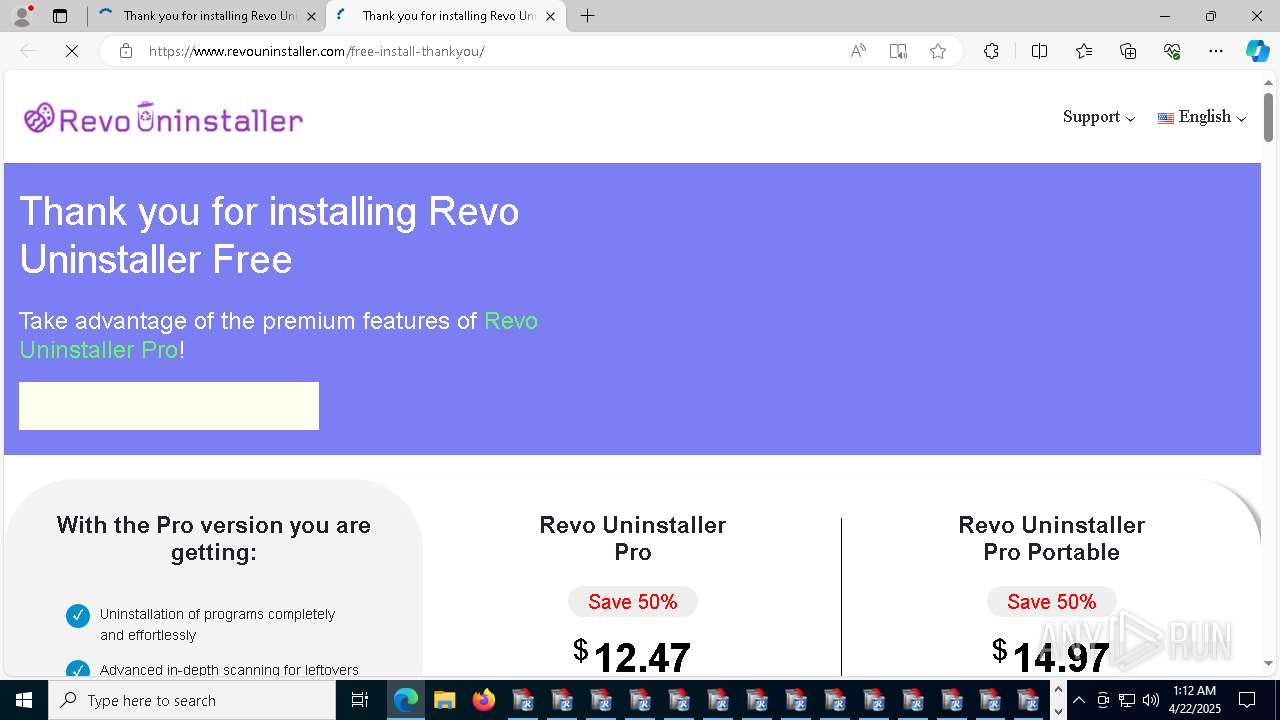Open the volume tray icon
This screenshot has height=720, width=1280.
1150,700
